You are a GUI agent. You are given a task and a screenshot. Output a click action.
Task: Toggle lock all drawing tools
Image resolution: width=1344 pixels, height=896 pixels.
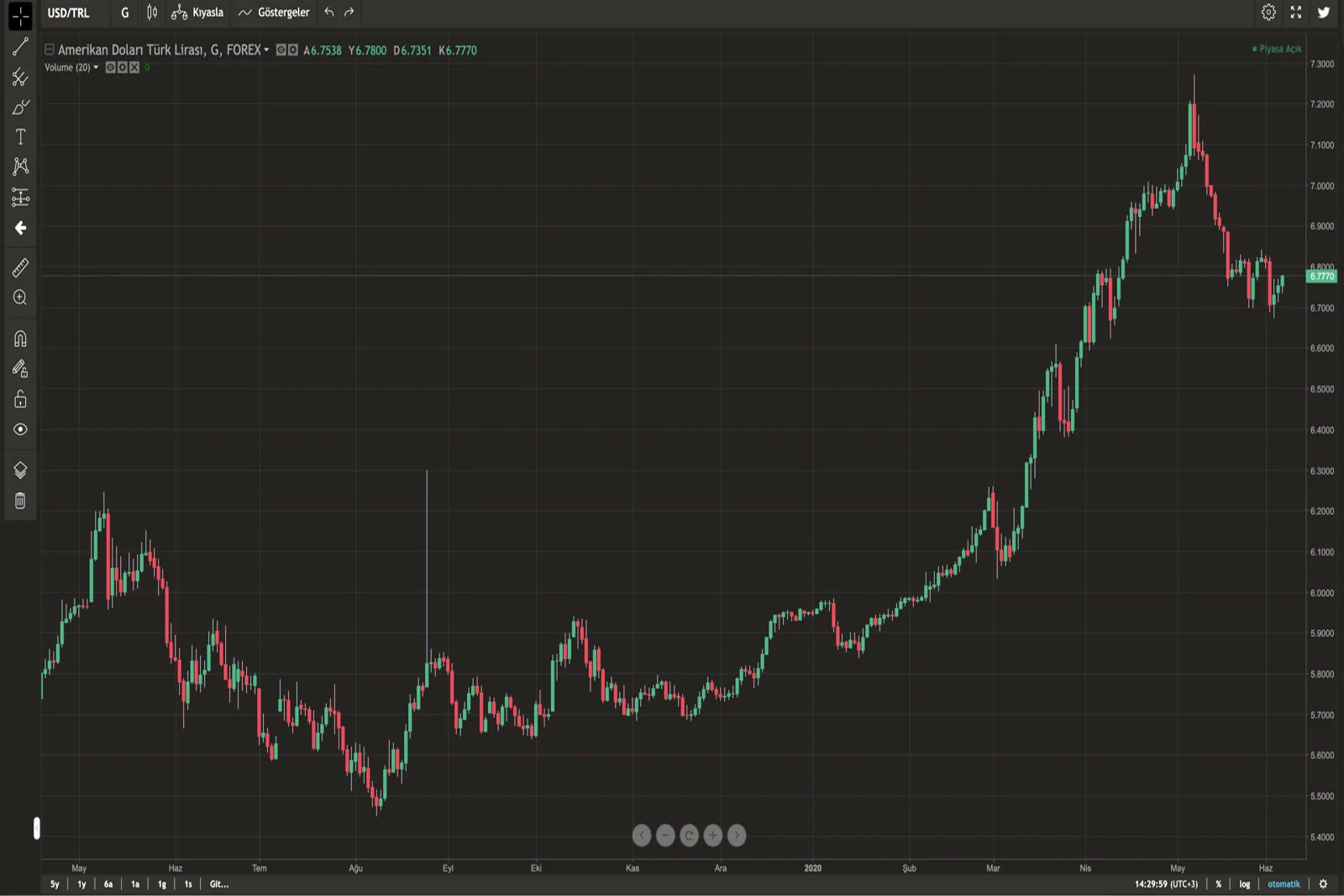[x=20, y=399]
